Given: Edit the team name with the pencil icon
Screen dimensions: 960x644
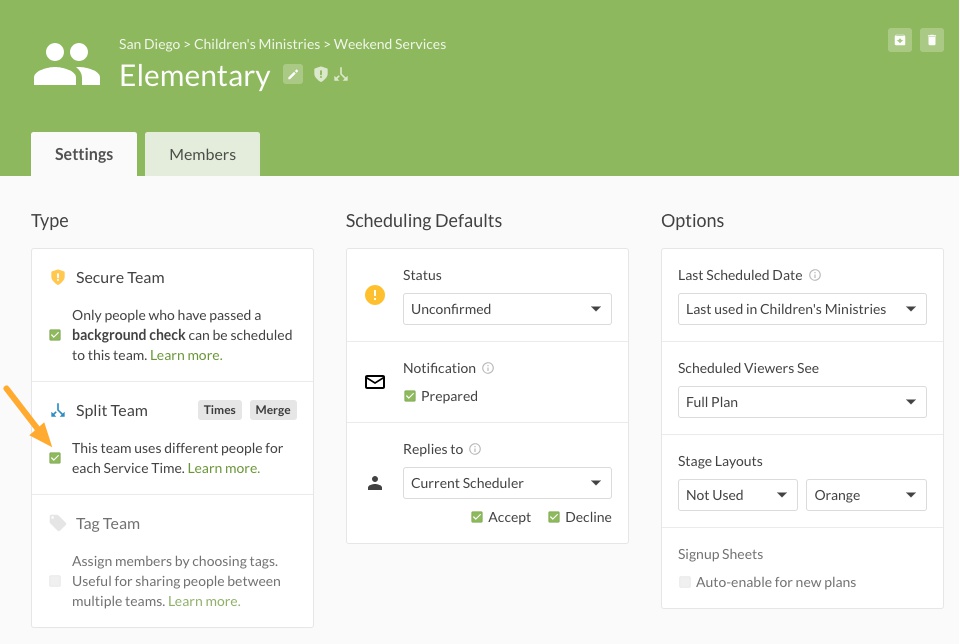Looking at the screenshot, I should pyautogui.click(x=293, y=74).
